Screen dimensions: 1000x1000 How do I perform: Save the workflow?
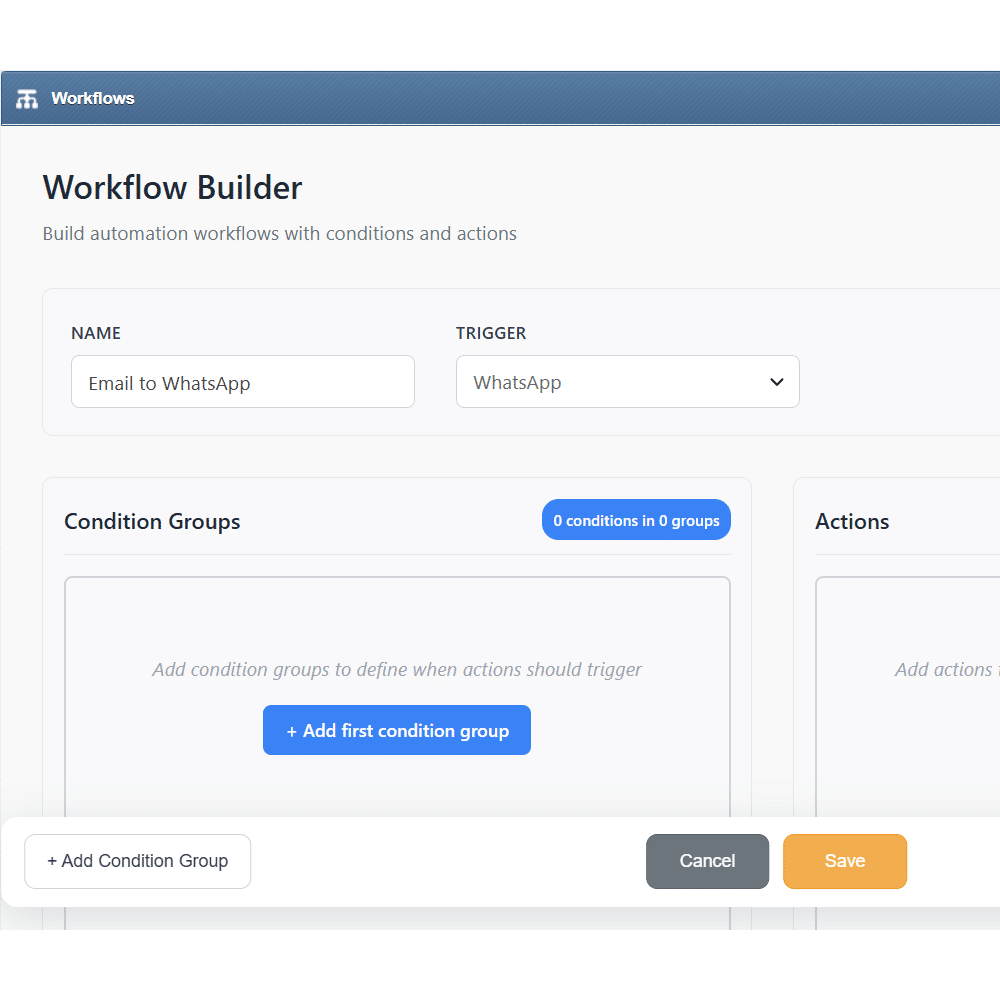pos(844,861)
